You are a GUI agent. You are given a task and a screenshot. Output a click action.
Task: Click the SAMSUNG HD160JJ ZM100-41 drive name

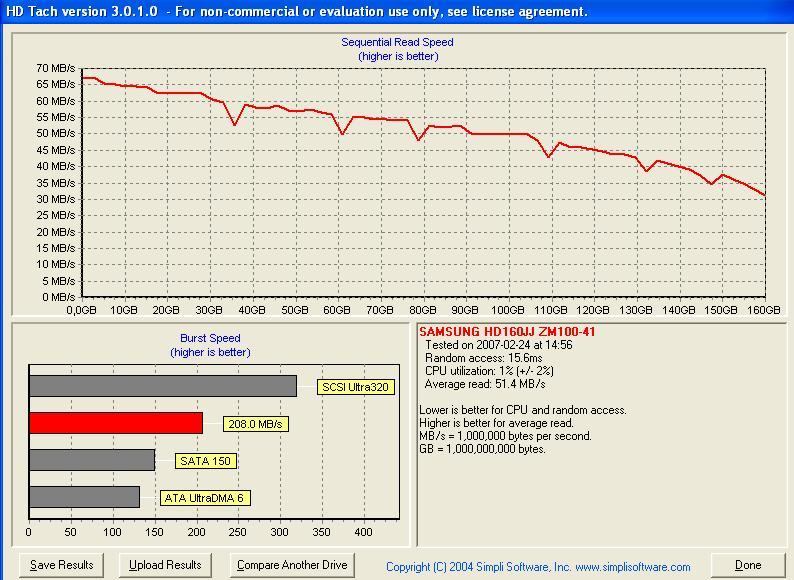(x=507, y=332)
